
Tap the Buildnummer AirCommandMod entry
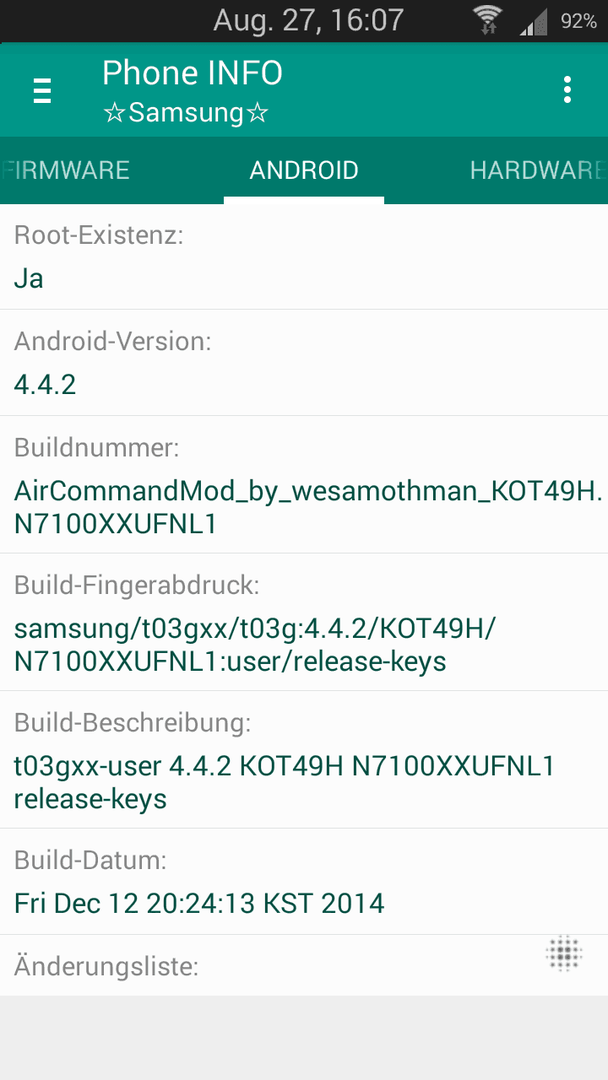point(304,485)
